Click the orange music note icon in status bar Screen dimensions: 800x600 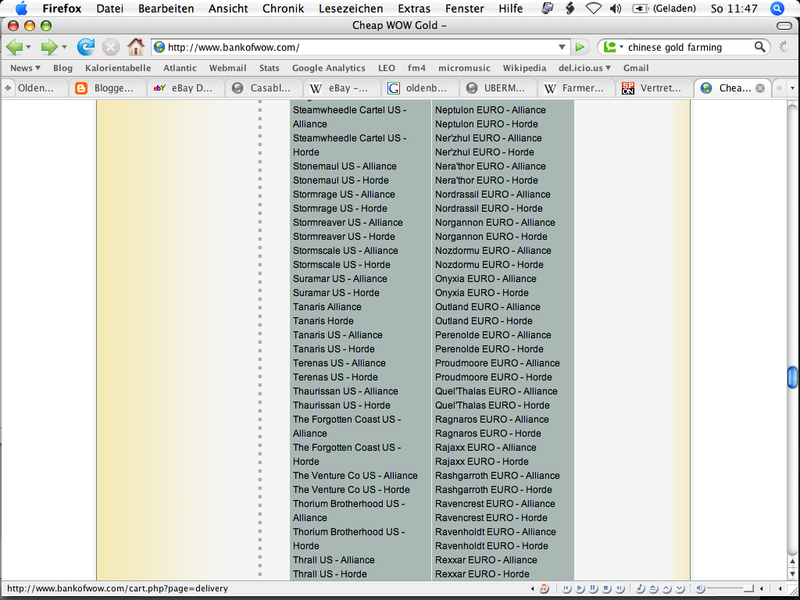pos(544,589)
